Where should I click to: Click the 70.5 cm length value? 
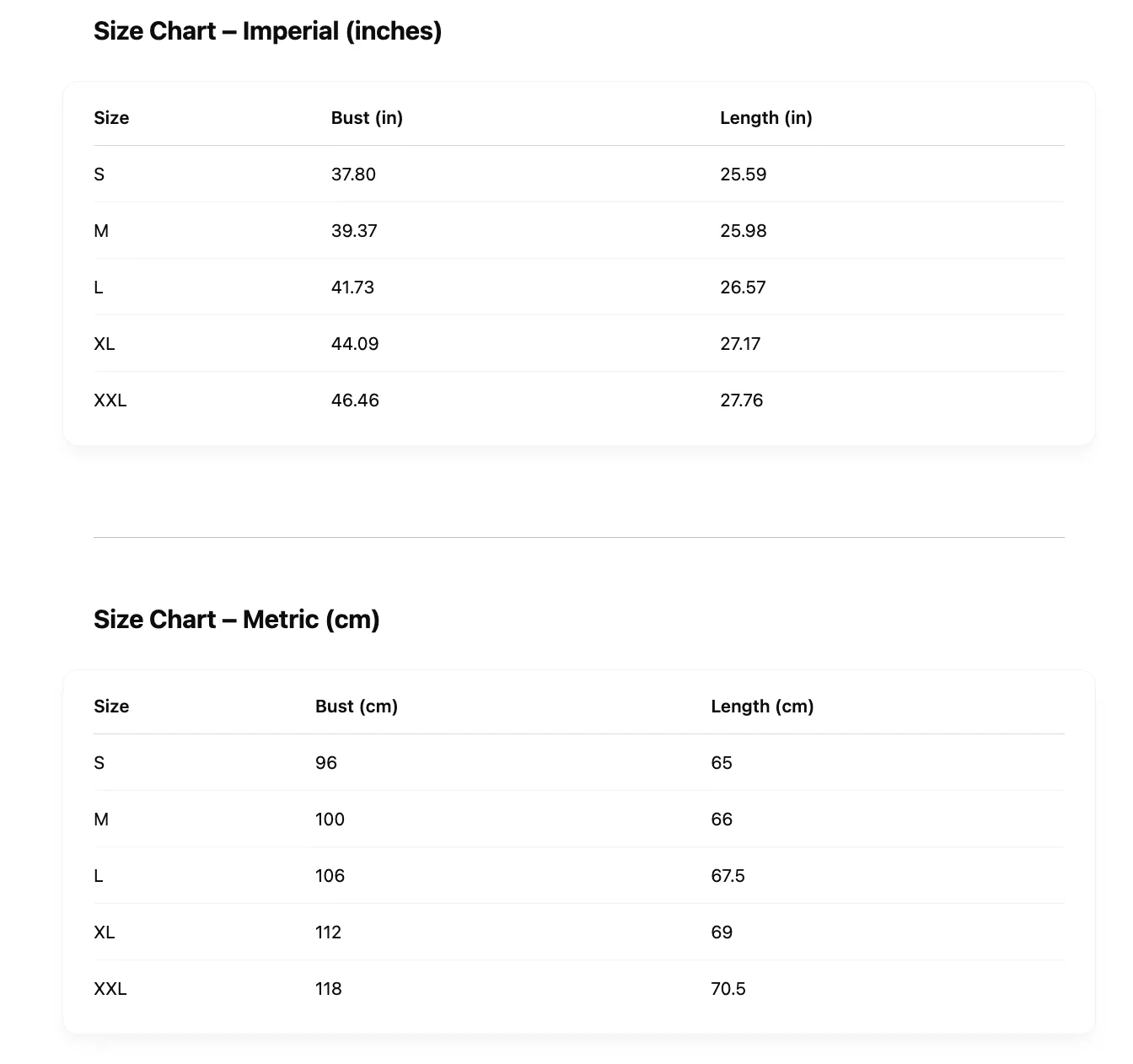(728, 989)
